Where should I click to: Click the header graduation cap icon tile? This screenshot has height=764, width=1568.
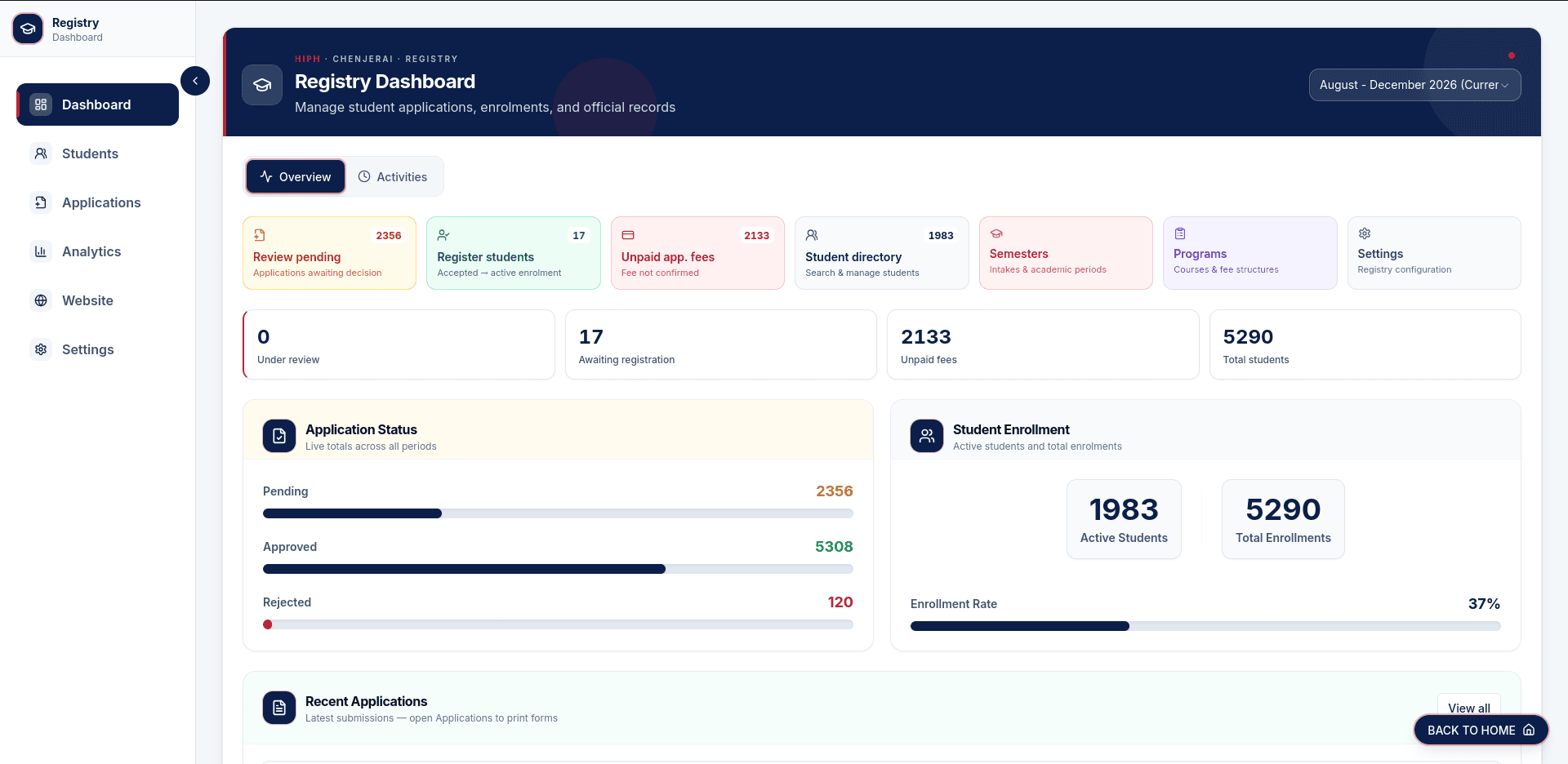point(262,85)
